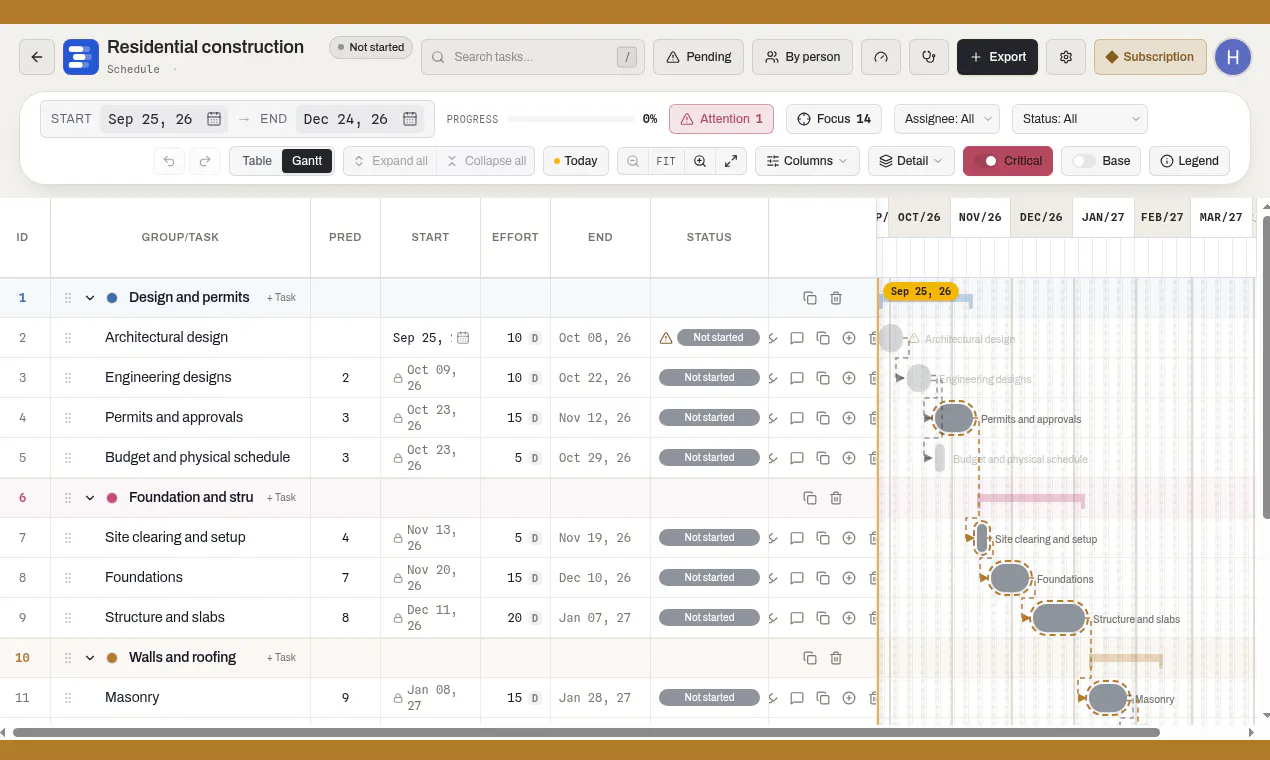Zoom in the Gantt timeline

[700, 161]
